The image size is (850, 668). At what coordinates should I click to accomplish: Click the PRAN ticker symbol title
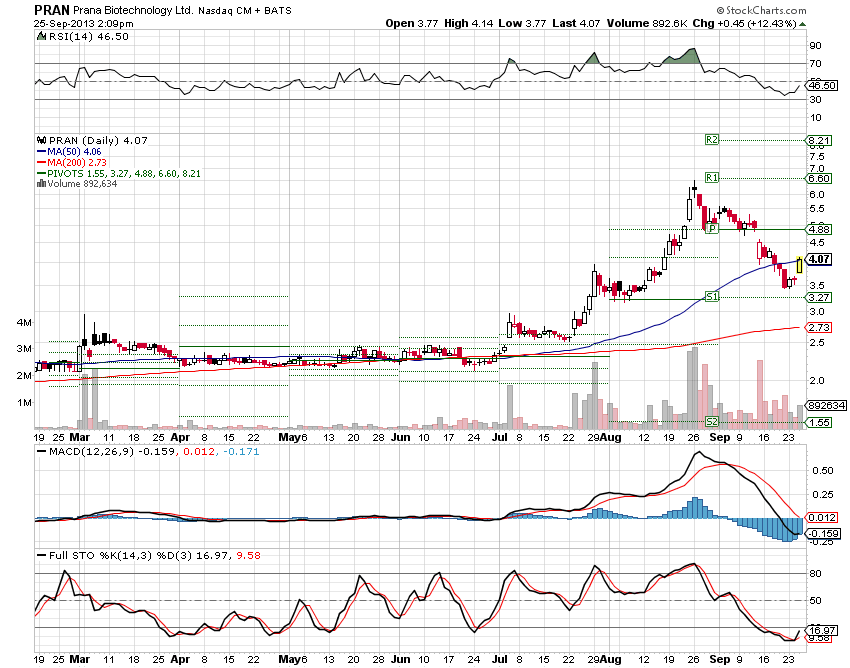[x=52, y=10]
